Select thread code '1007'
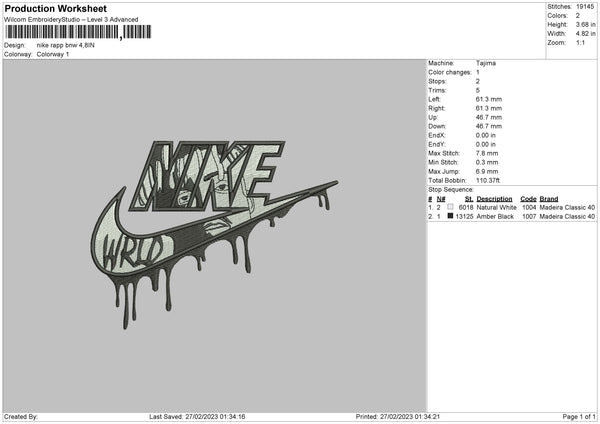Viewport: 600px width, 424px height. [529, 217]
